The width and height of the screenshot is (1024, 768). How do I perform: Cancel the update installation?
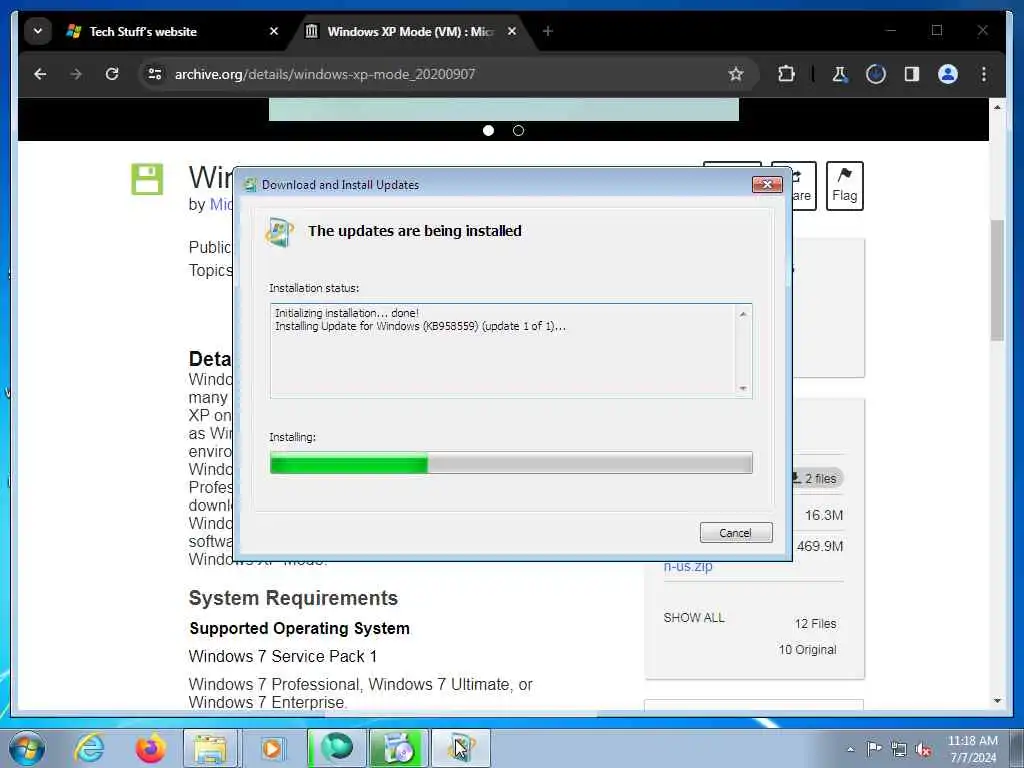coord(736,533)
